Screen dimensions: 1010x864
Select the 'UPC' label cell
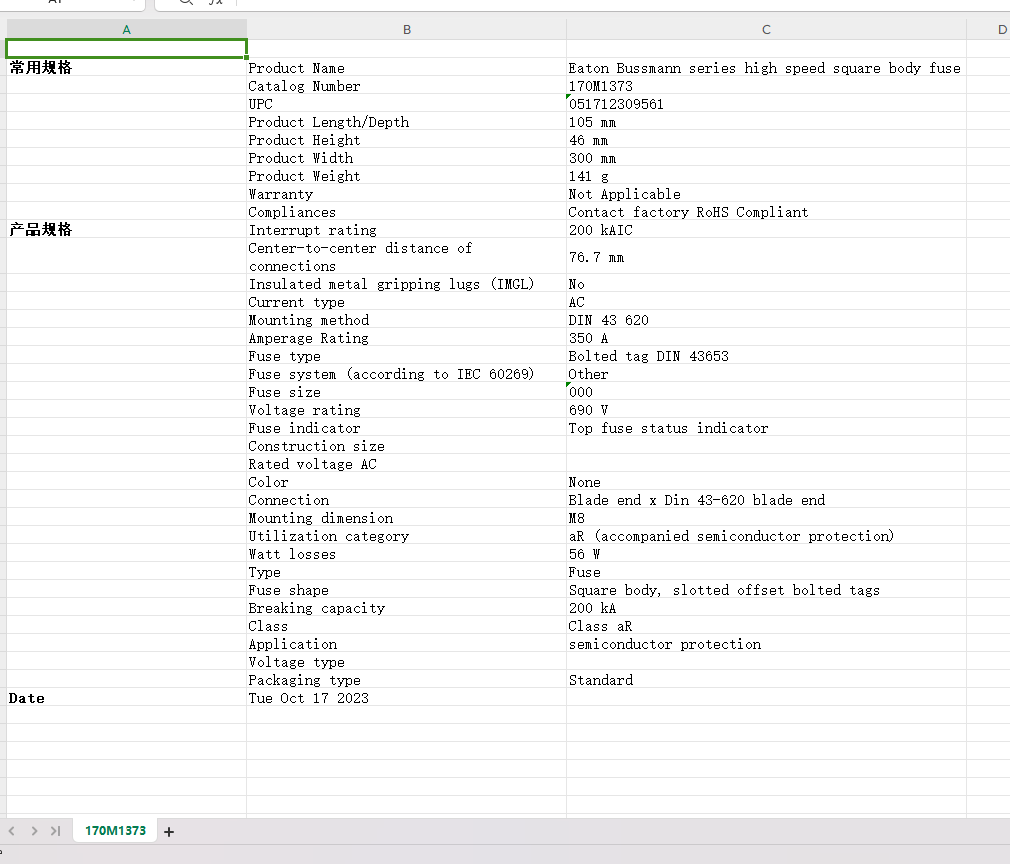pyautogui.click(x=406, y=104)
